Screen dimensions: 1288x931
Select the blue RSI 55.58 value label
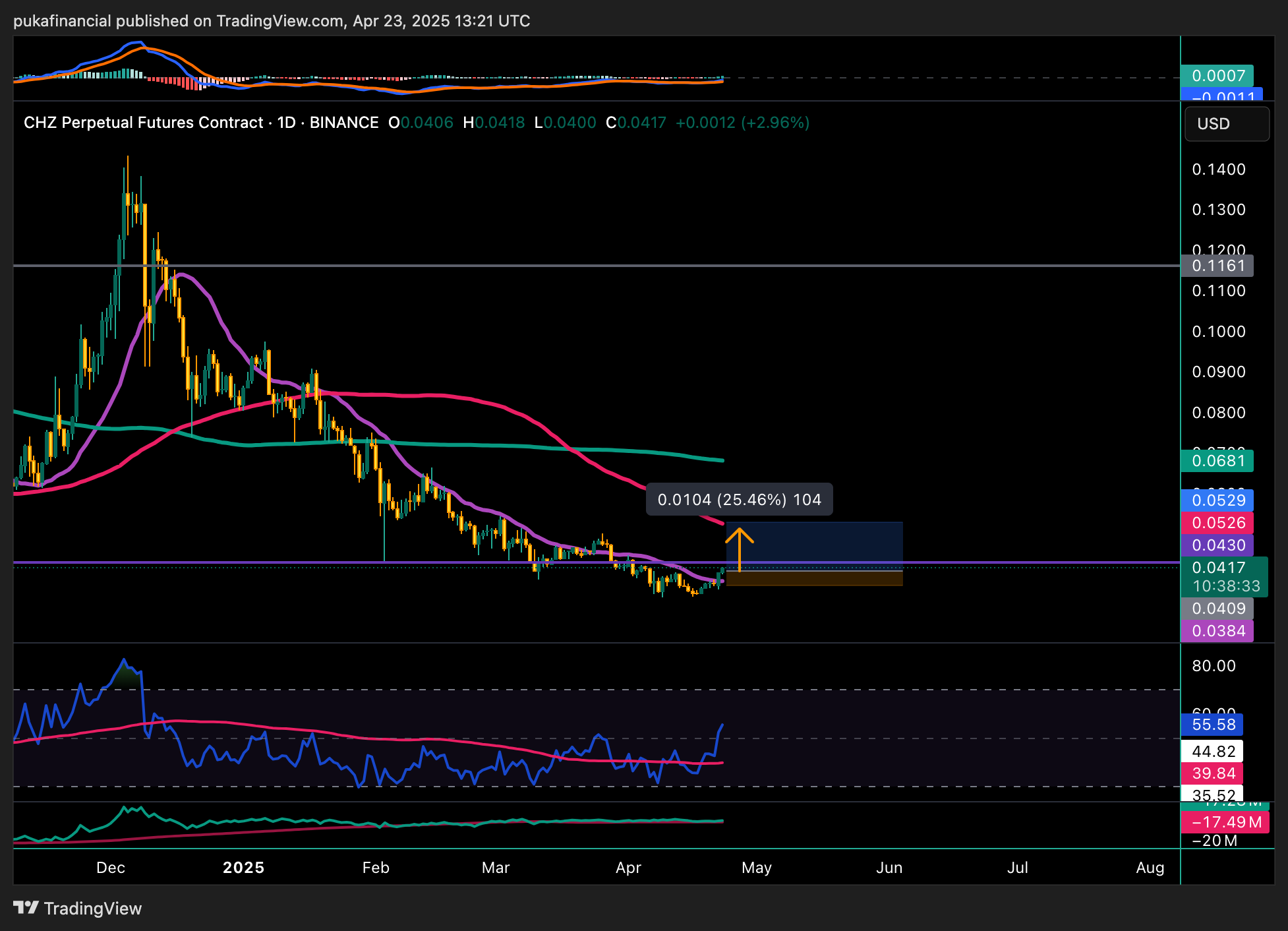1213,725
